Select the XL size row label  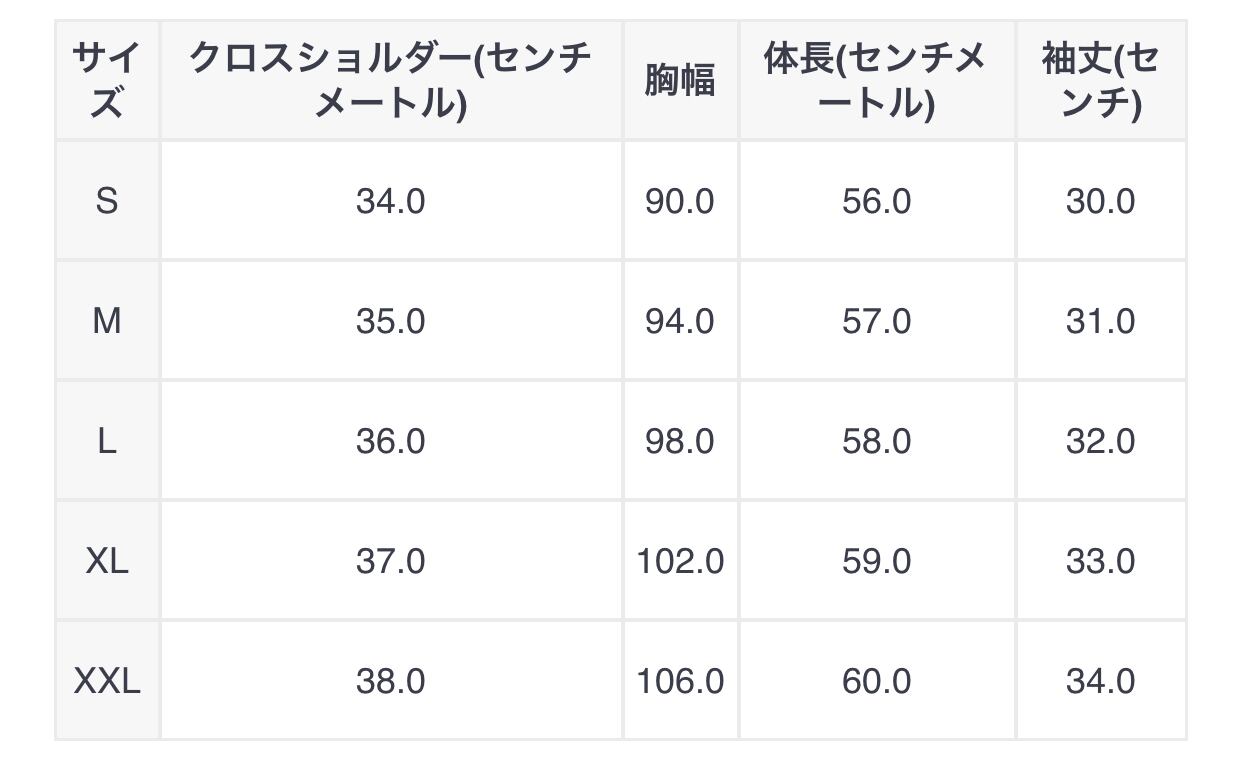107,561
